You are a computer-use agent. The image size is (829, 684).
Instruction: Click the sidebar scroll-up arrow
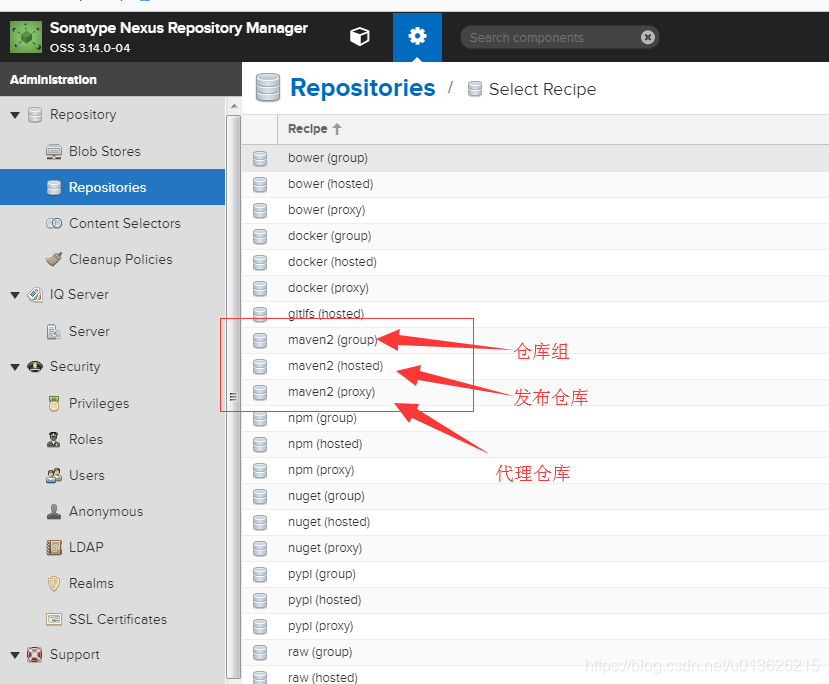[x=234, y=106]
